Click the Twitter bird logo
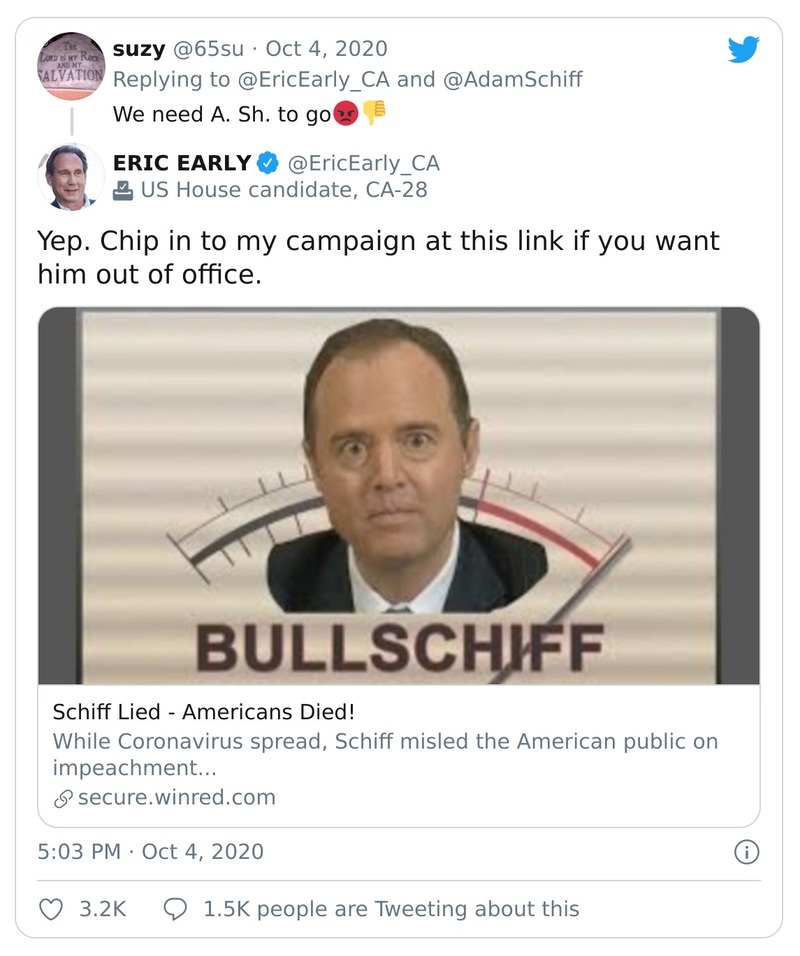Screen dimensions: 800x956 (743, 49)
